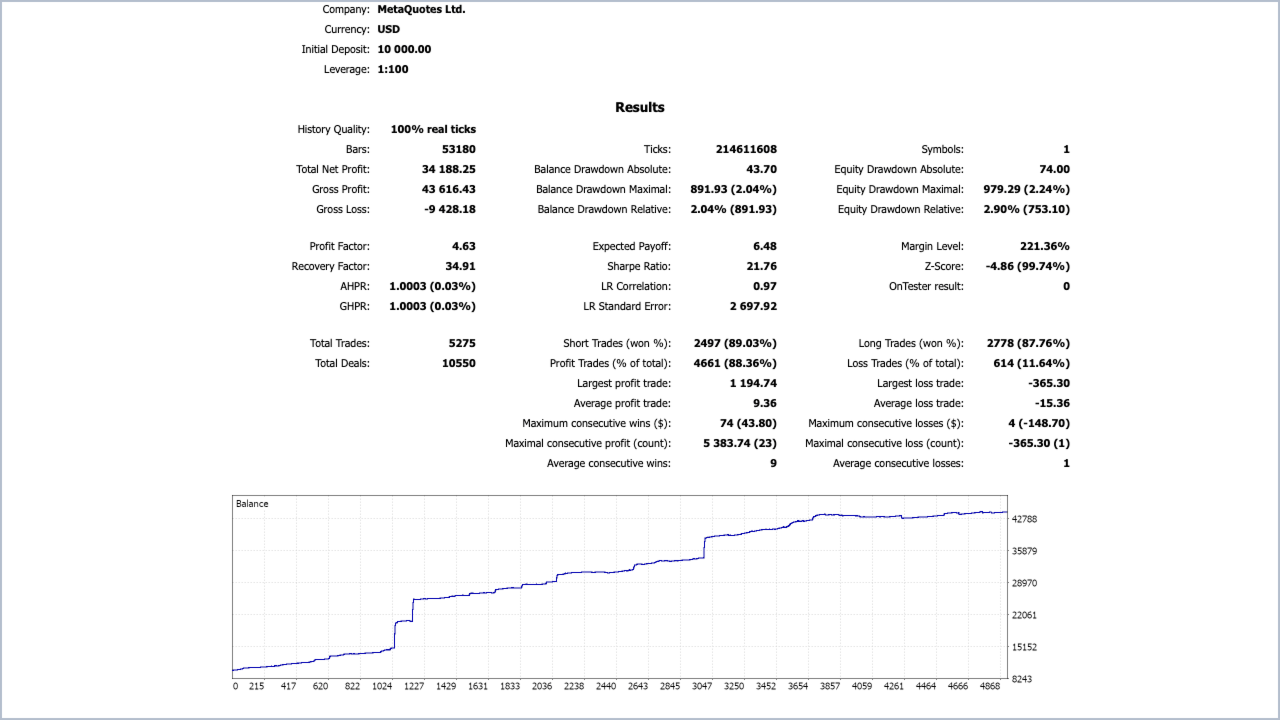Click Maximal consecutive loss value "-365.30 (1)"

[x=1039, y=443]
